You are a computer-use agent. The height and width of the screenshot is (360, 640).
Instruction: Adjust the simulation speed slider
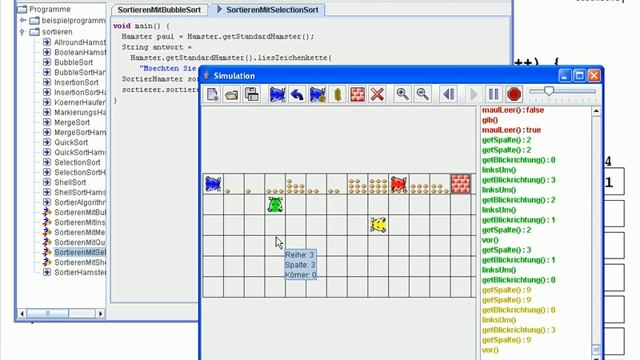pyautogui.click(x=549, y=91)
